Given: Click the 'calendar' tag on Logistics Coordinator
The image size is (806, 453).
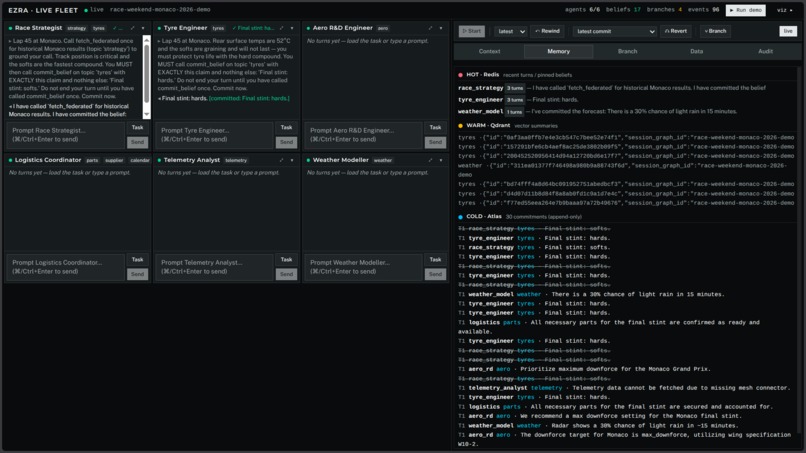Looking at the screenshot, I should (x=139, y=160).
